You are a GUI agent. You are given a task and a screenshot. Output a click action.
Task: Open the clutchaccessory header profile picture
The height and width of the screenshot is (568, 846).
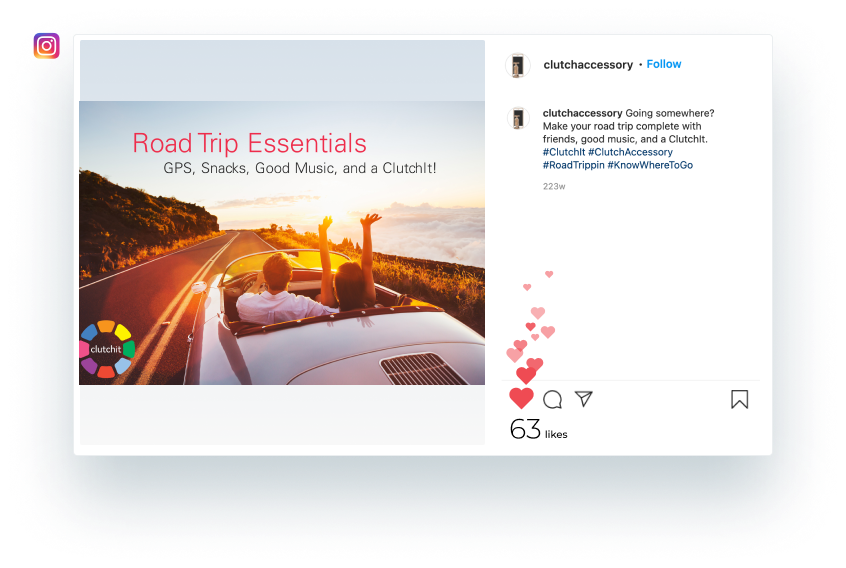click(x=518, y=65)
